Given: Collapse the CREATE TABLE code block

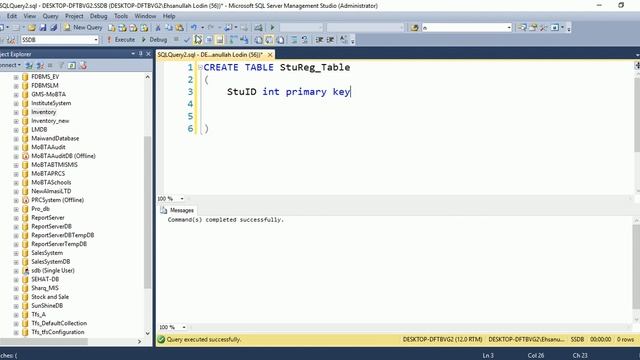Looking at the screenshot, I should coord(200,67).
